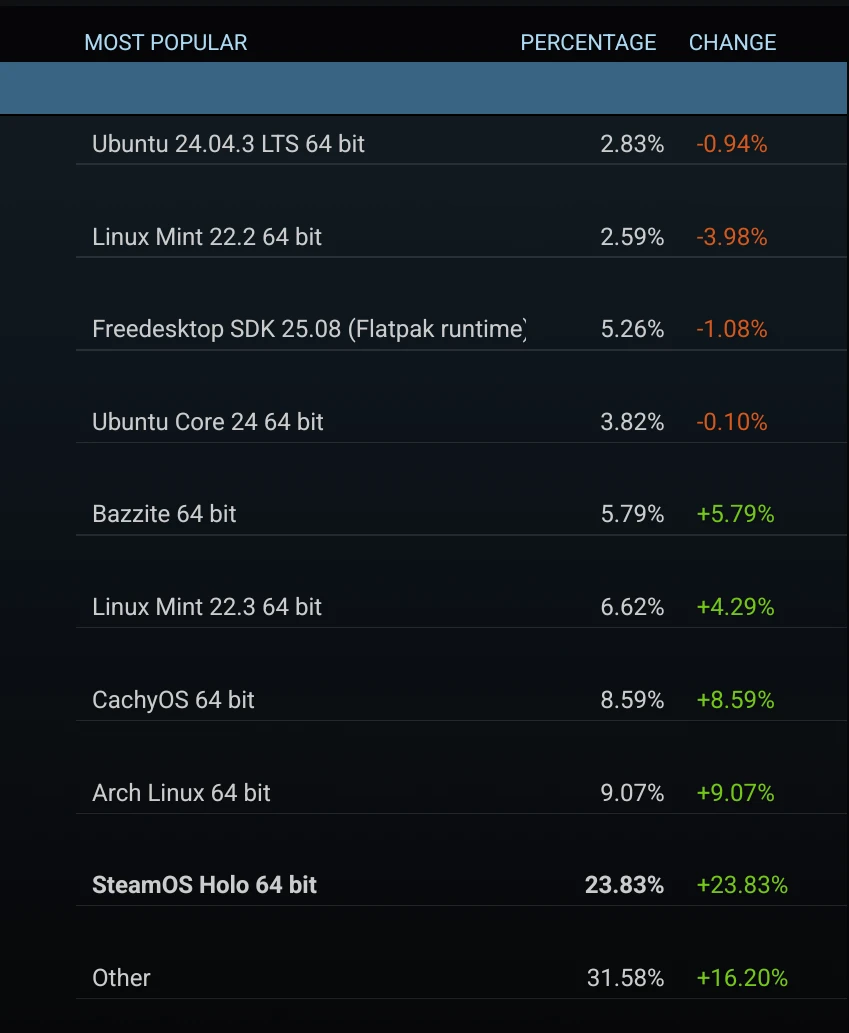Click the Bazzite 64 bit entry
Viewport: 849px width, 1033px height.
(x=164, y=514)
